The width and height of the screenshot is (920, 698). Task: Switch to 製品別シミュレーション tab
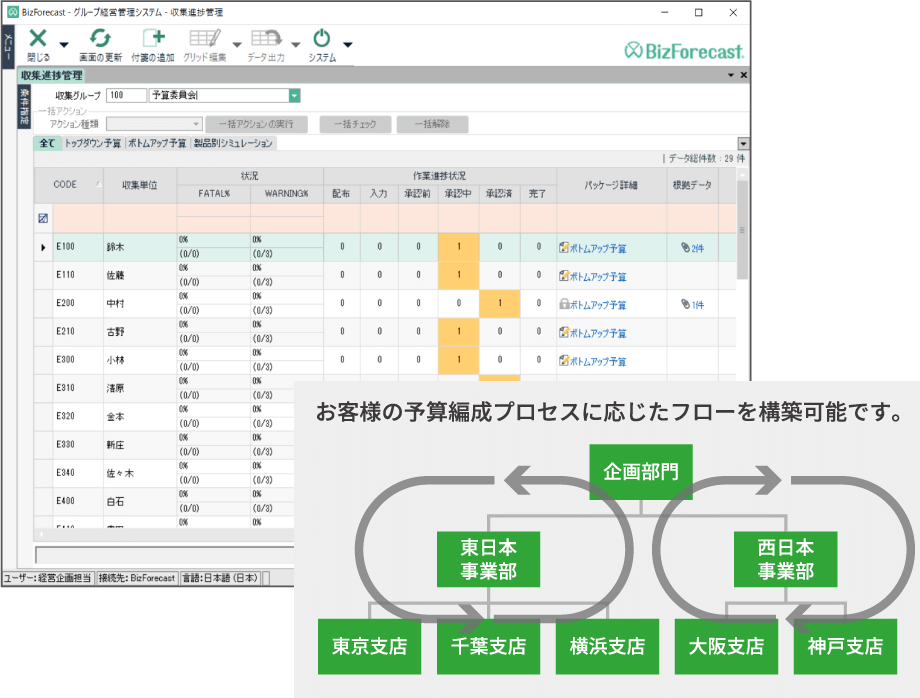tap(234, 143)
